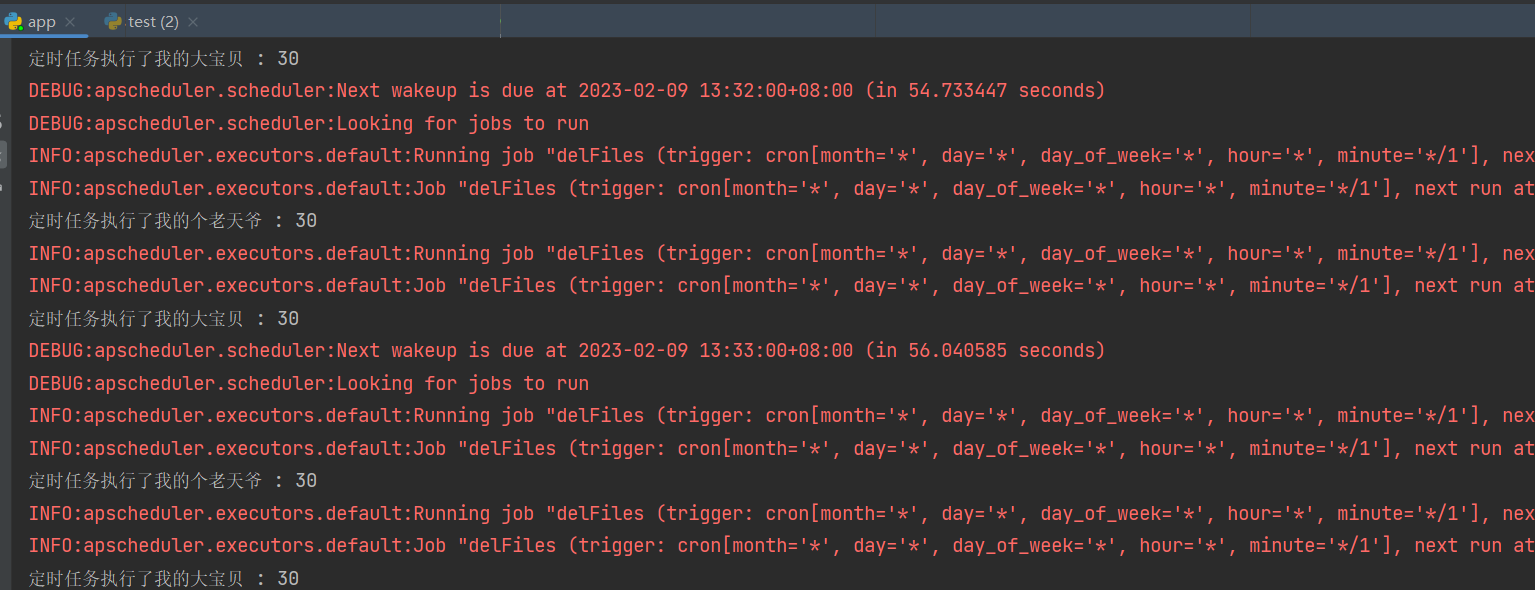1535x590 pixels.
Task: Click the gutter strip beside the console output
Action: coord(6,300)
